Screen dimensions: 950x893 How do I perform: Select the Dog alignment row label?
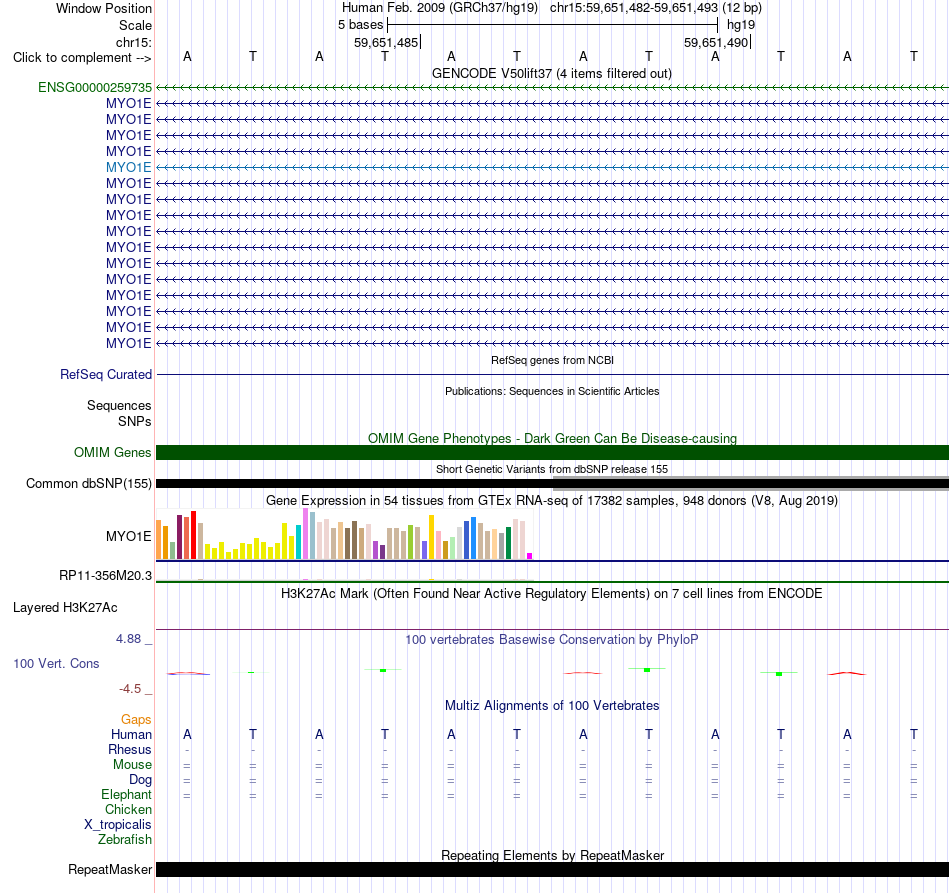pyautogui.click(x=140, y=780)
